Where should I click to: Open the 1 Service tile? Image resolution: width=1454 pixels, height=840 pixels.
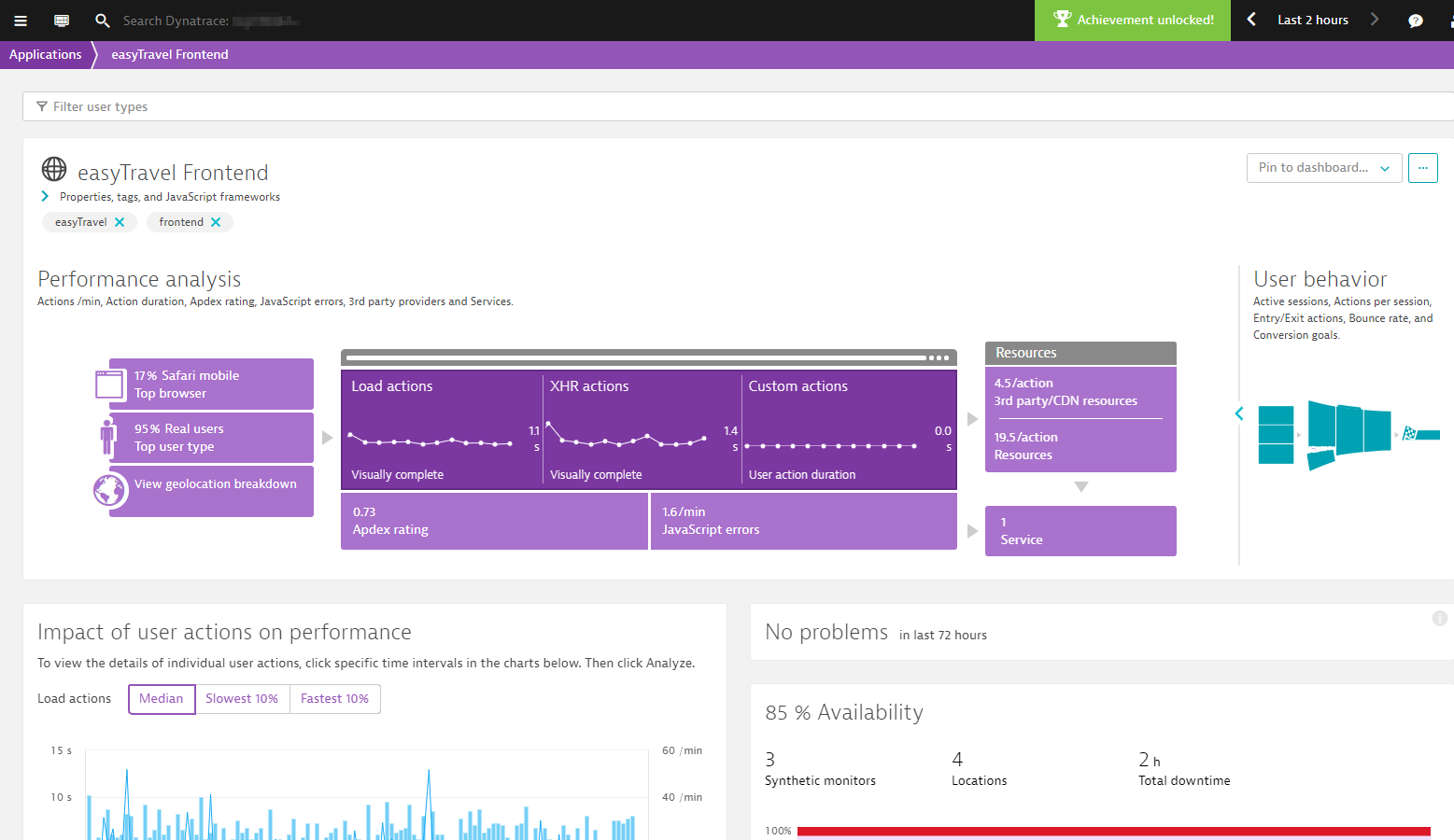click(x=1080, y=531)
